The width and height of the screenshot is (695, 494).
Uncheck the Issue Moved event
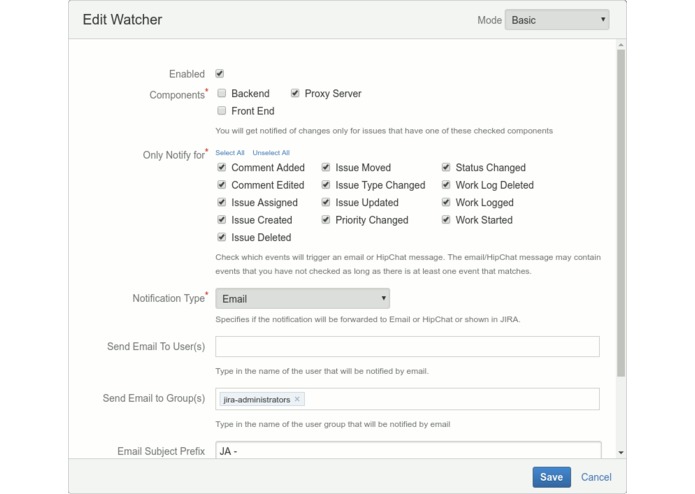326,167
